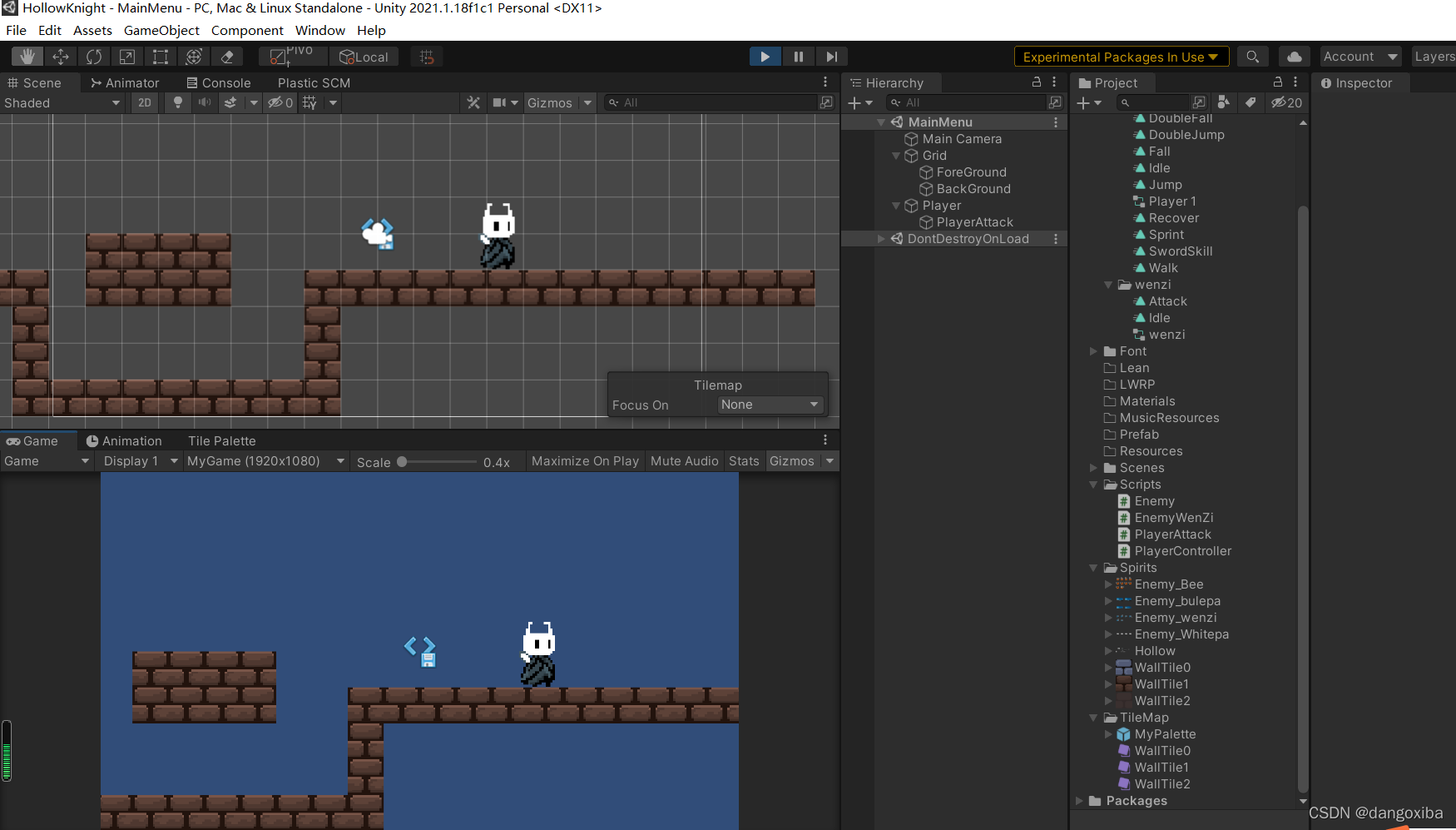Screen dimensions: 1456x830
Task: Open the Display 1 dropdown
Action: [x=140, y=461]
